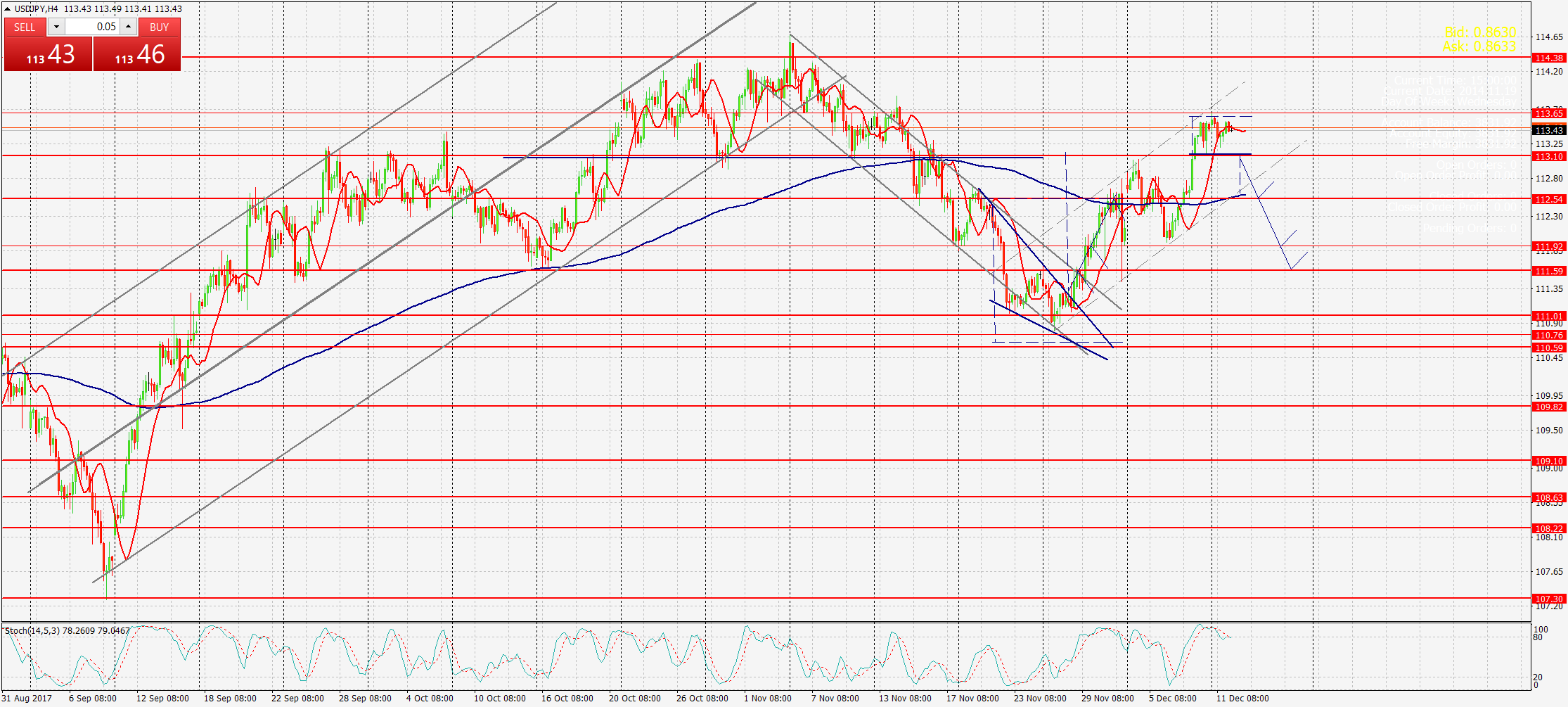
Task: Click the 4 Oct 08:00 time label
Action: point(430,699)
